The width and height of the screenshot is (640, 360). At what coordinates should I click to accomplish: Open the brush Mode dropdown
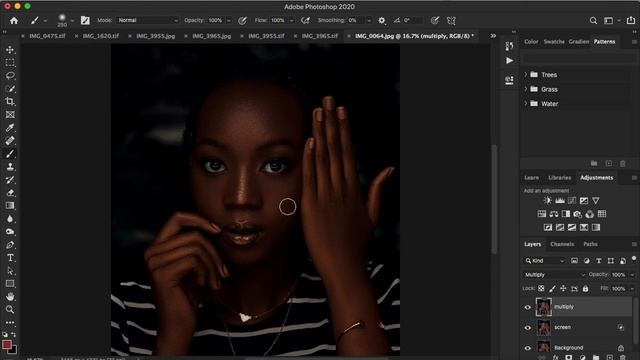coord(148,20)
